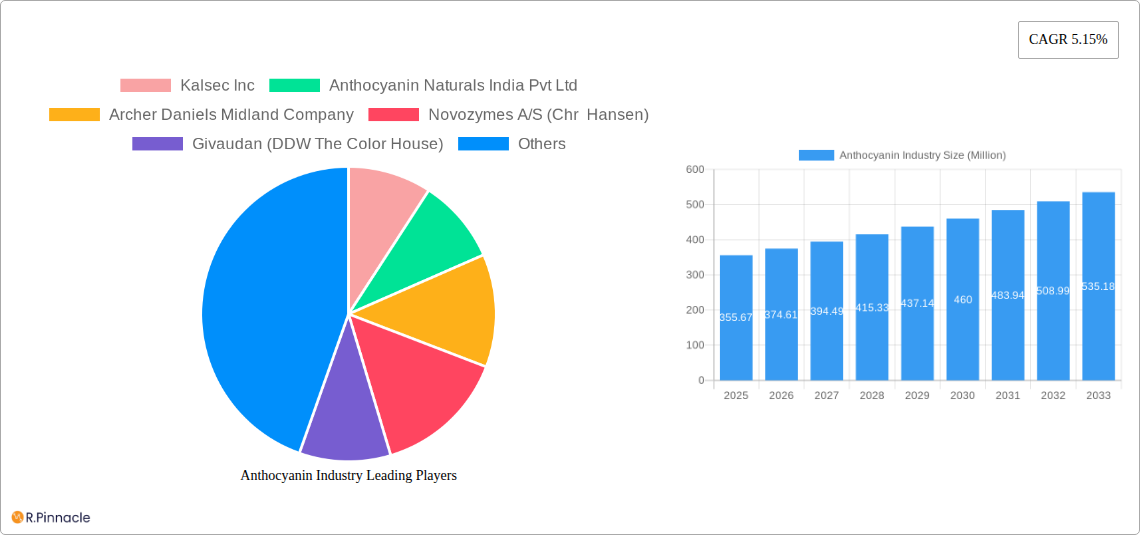Click the 500 y-axis label
The image size is (1140, 535).
(x=695, y=204)
